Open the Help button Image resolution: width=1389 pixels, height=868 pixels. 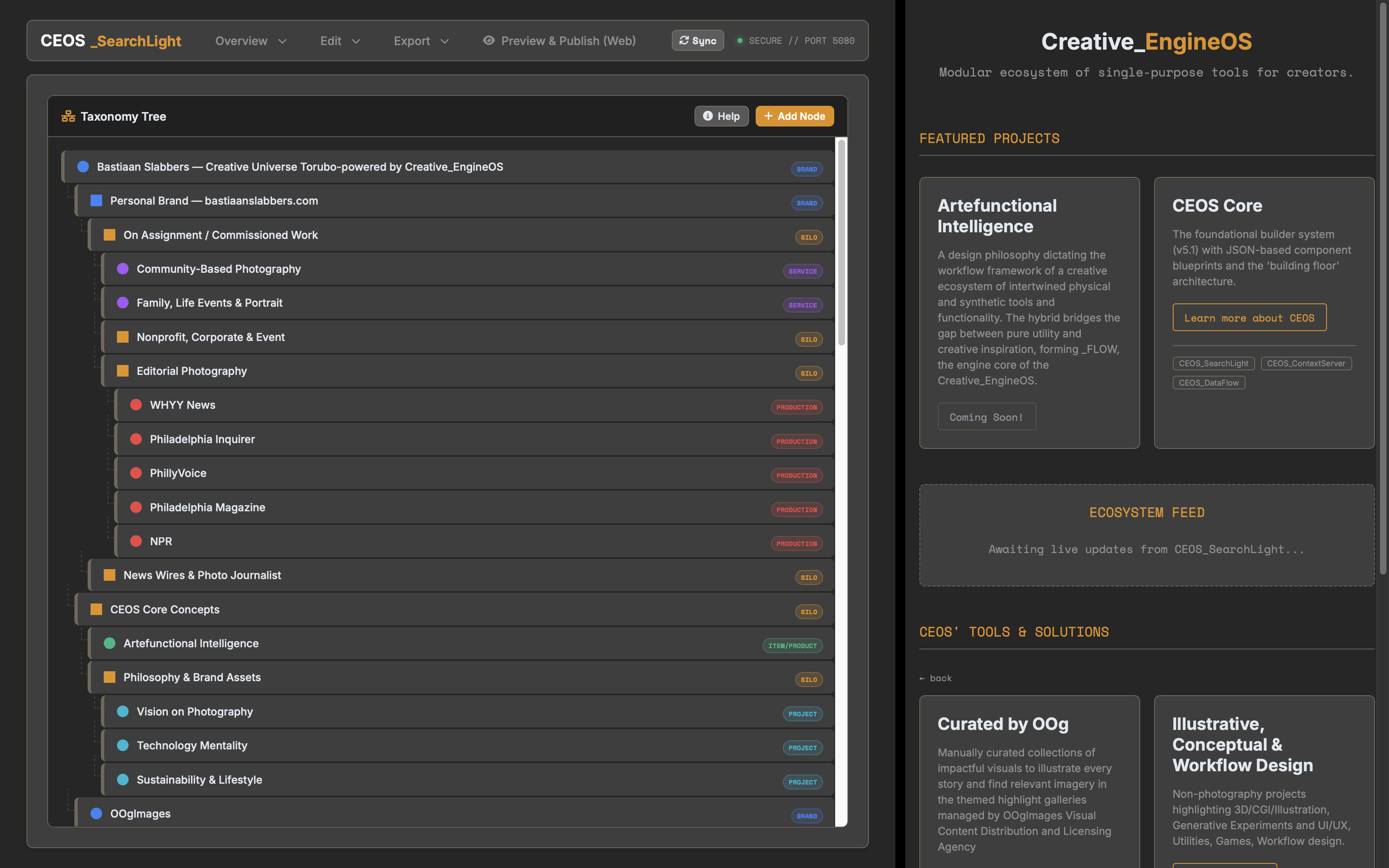[x=721, y=116]
